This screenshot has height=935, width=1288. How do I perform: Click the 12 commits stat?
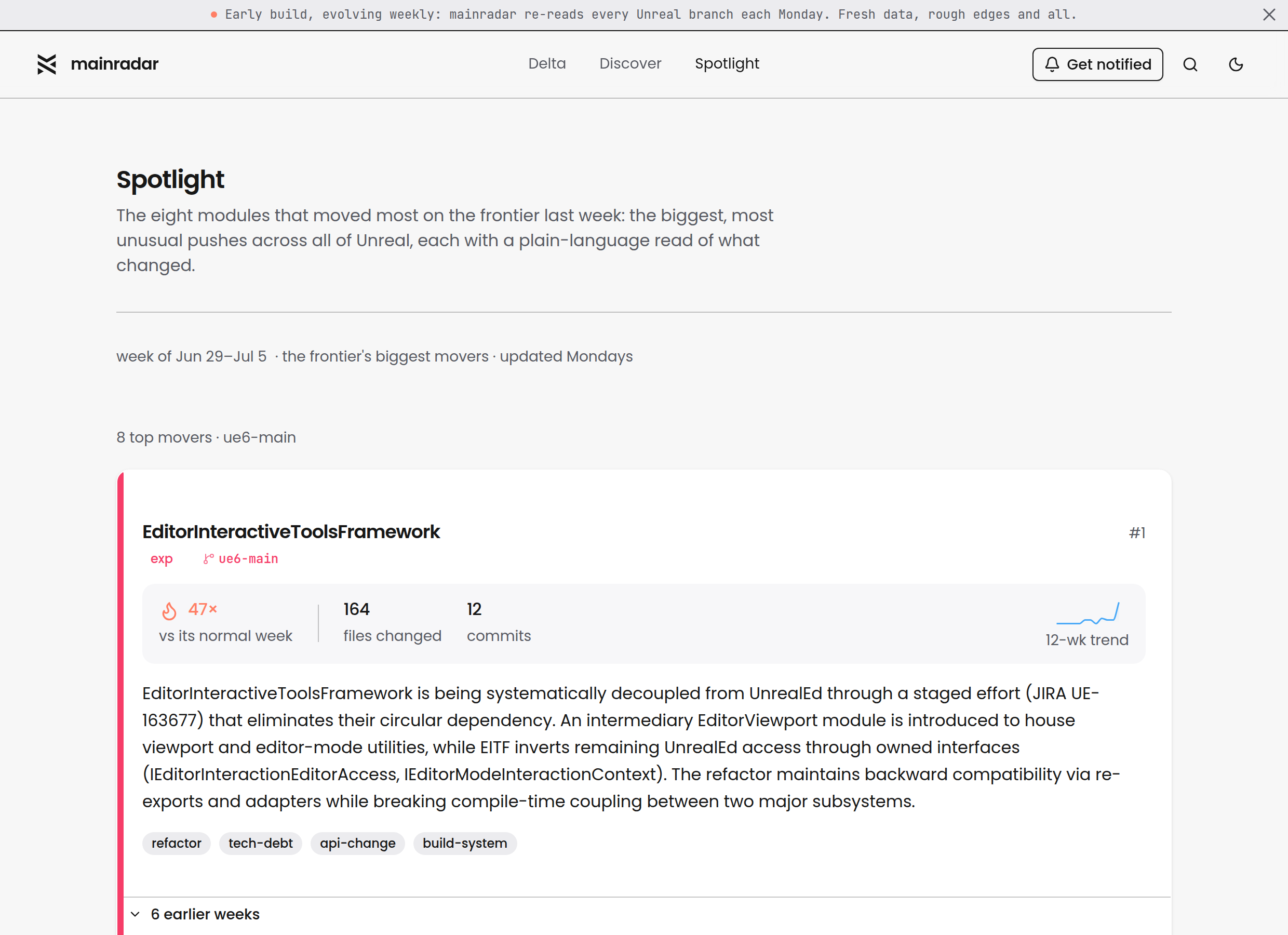pos(499,623)
